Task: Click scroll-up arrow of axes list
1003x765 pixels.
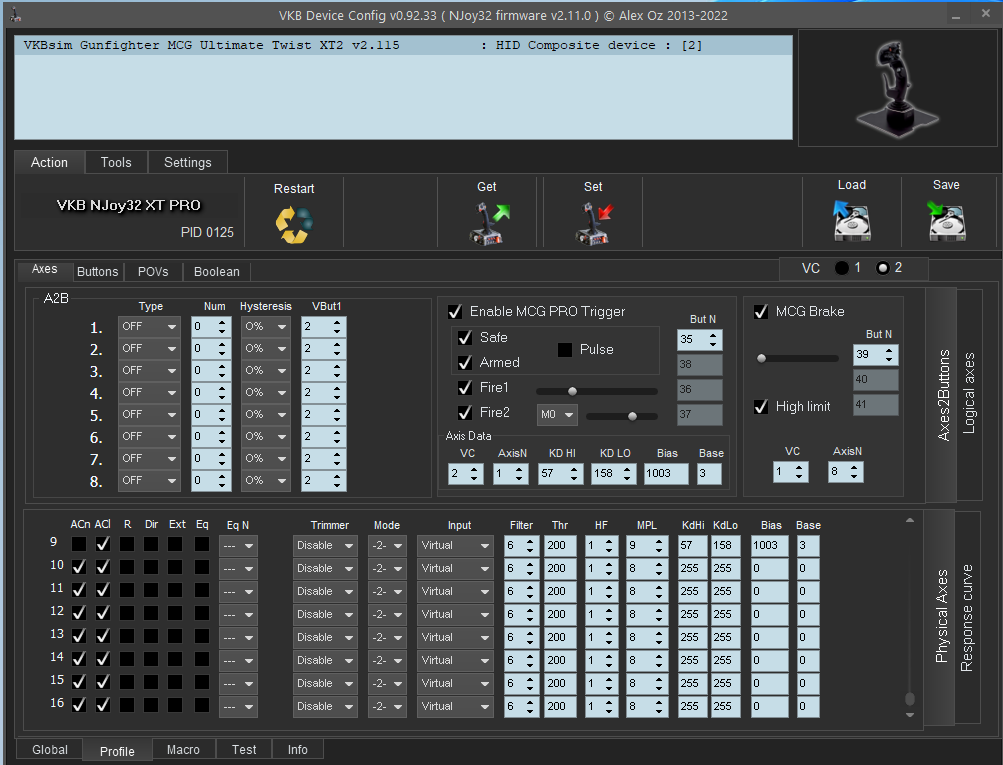Action: click(x=910, y=521)
